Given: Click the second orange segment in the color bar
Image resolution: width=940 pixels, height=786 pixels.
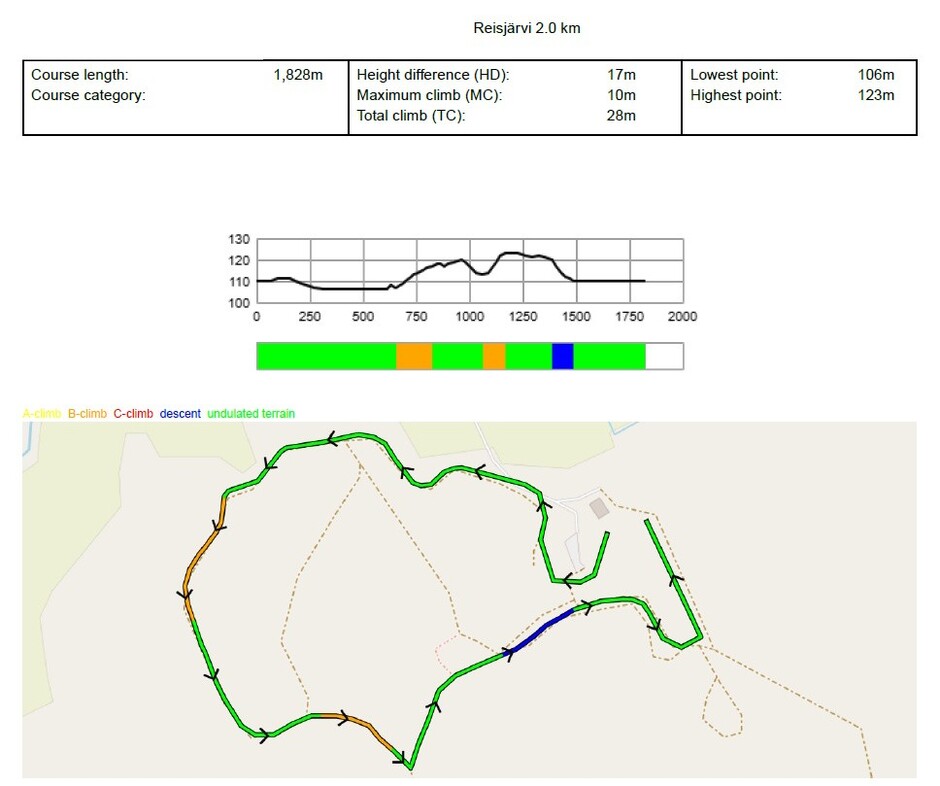Looking at the screenshot, I should coord(494,356).
